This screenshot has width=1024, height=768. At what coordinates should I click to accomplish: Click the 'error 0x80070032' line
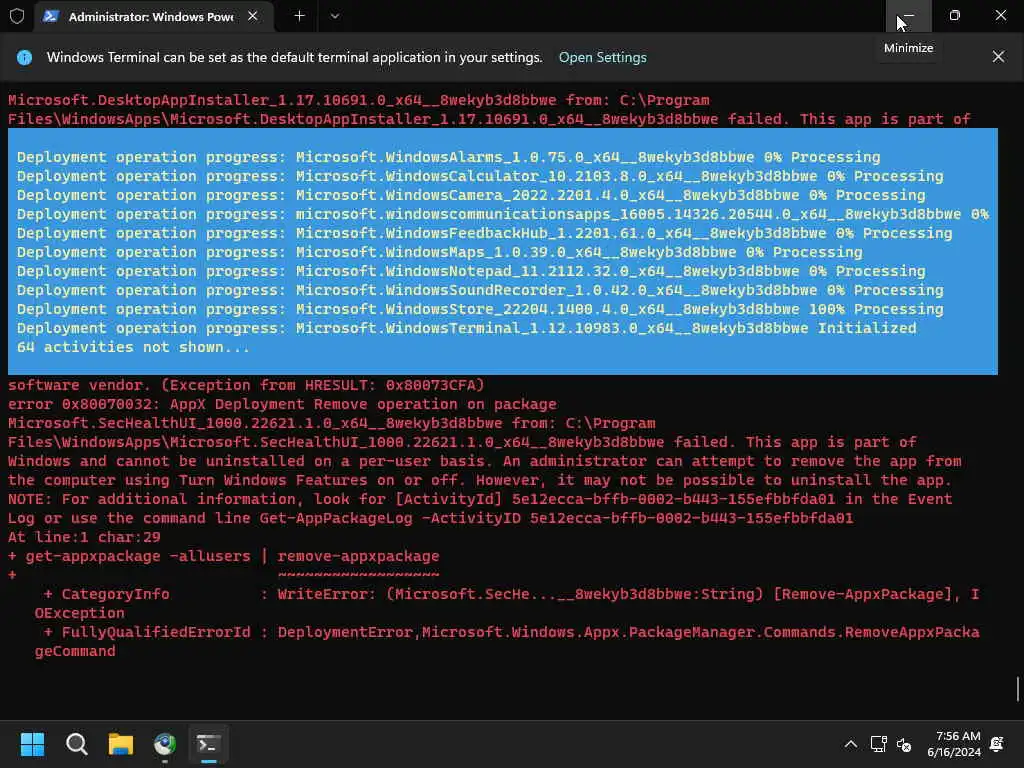[x=282, y=404]
